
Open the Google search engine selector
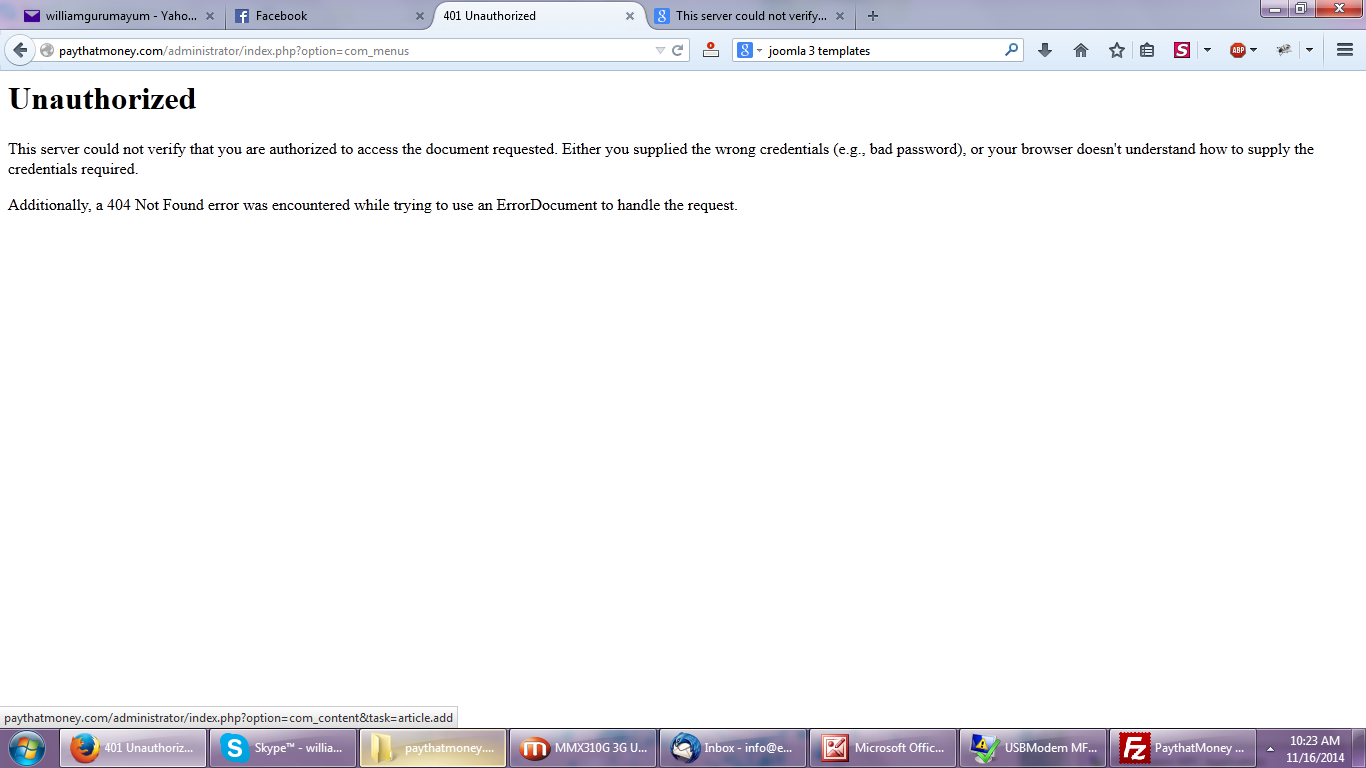(x=750, y=50)
